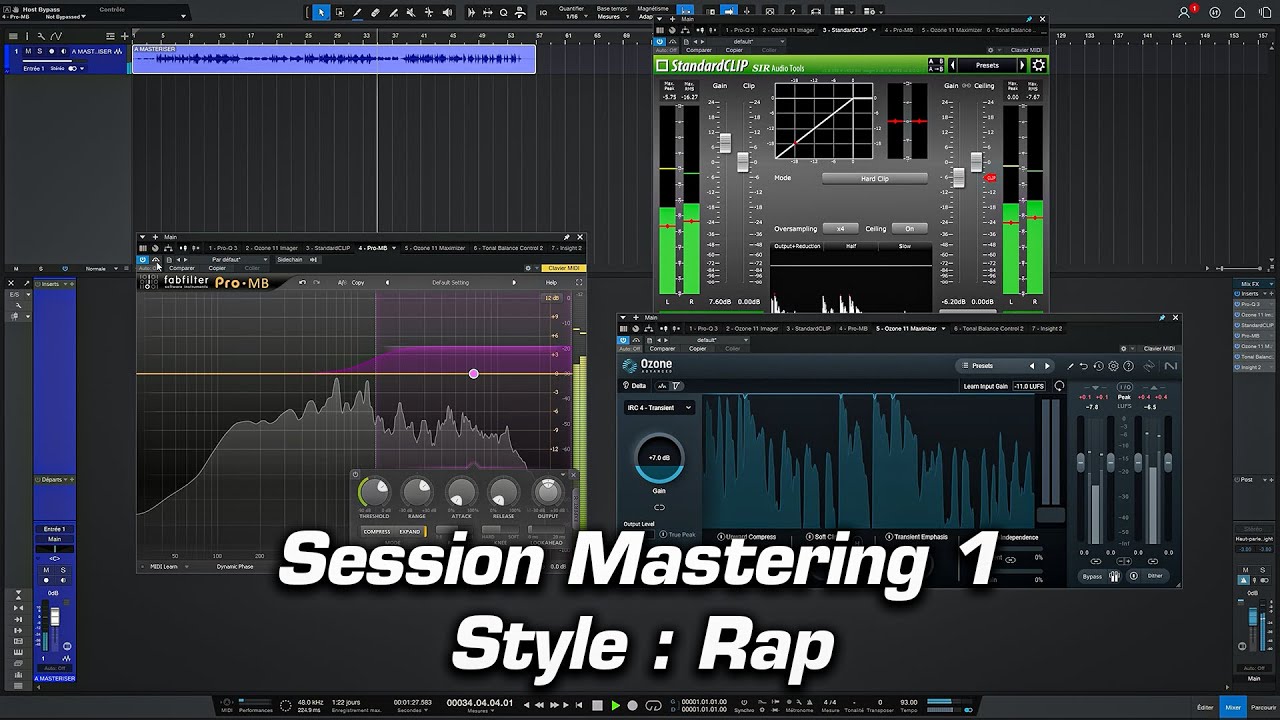Toggle Ceiling On button in StandardCLIP
The height and width of the screenshot is (720, 1280).
909,229
